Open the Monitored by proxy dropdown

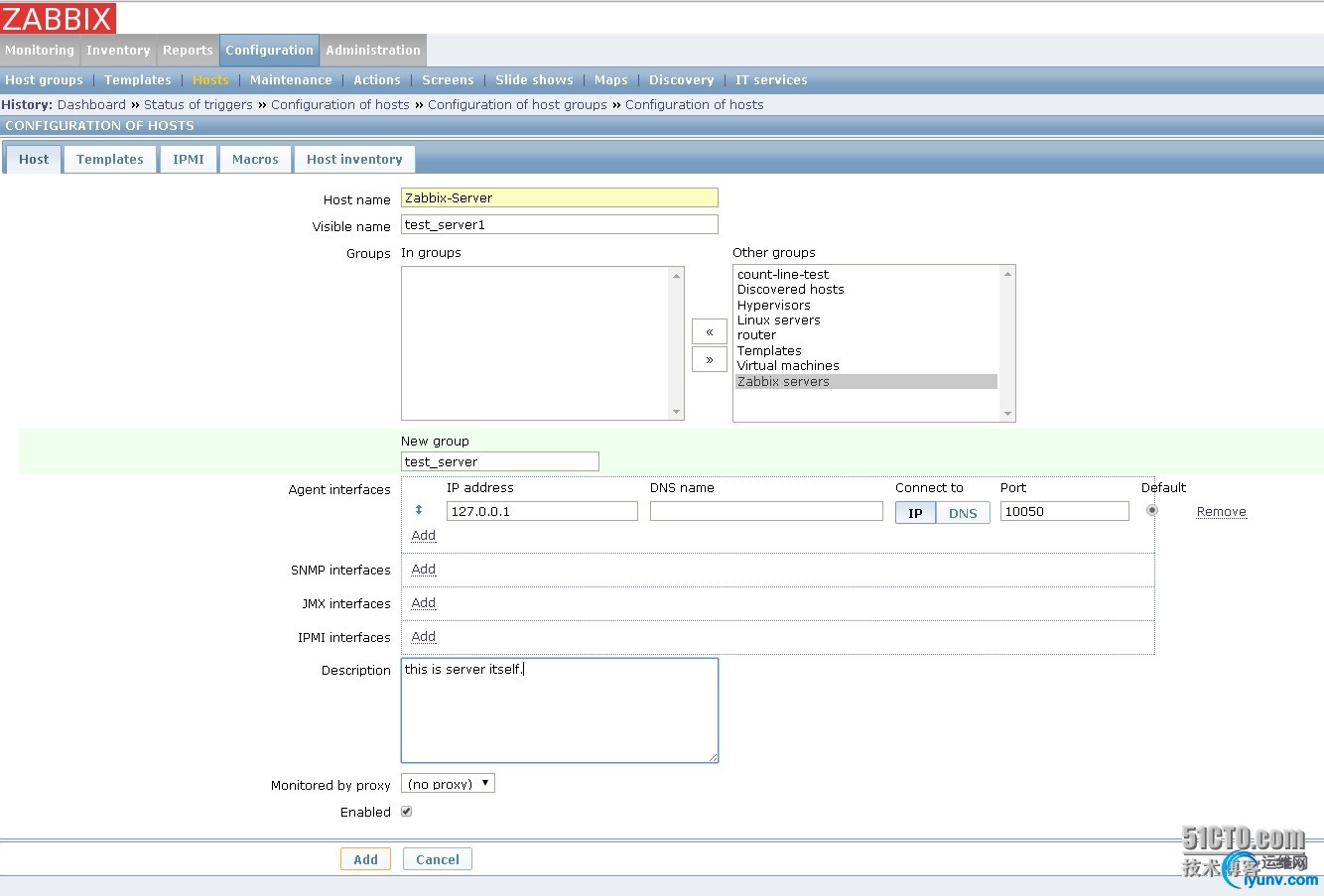click(448, 784)
